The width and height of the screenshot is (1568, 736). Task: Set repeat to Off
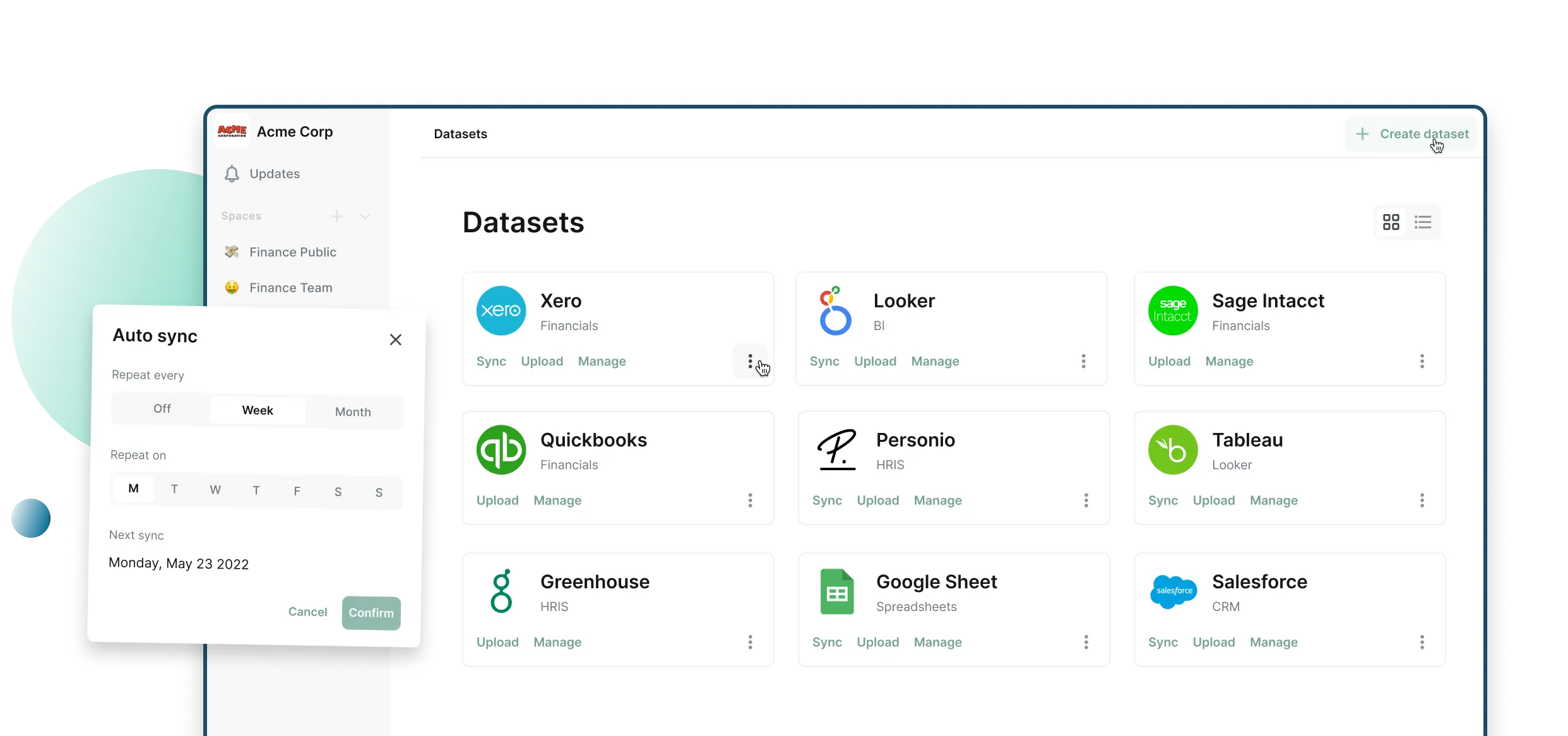click(162, 408)
